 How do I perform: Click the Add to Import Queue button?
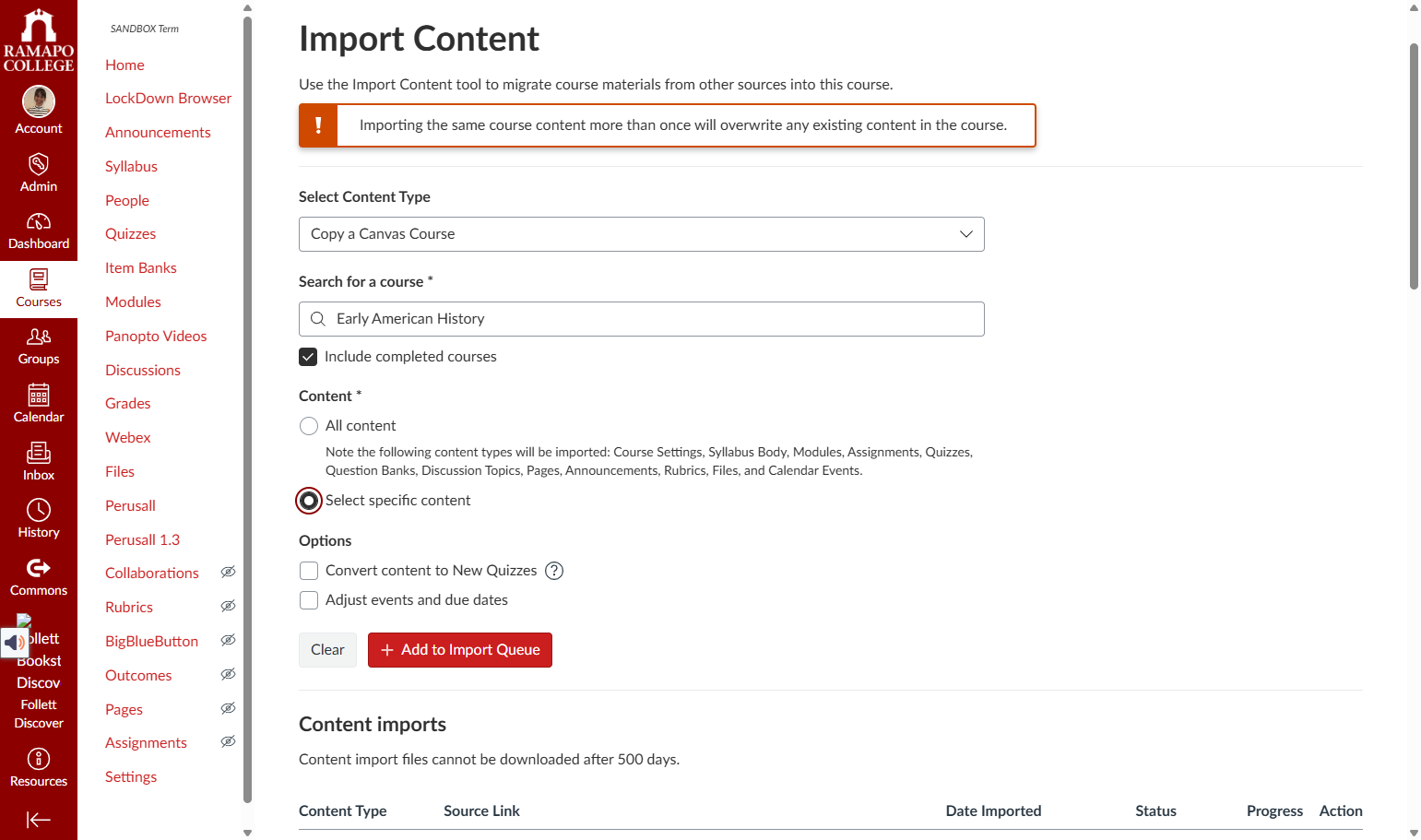460,650
